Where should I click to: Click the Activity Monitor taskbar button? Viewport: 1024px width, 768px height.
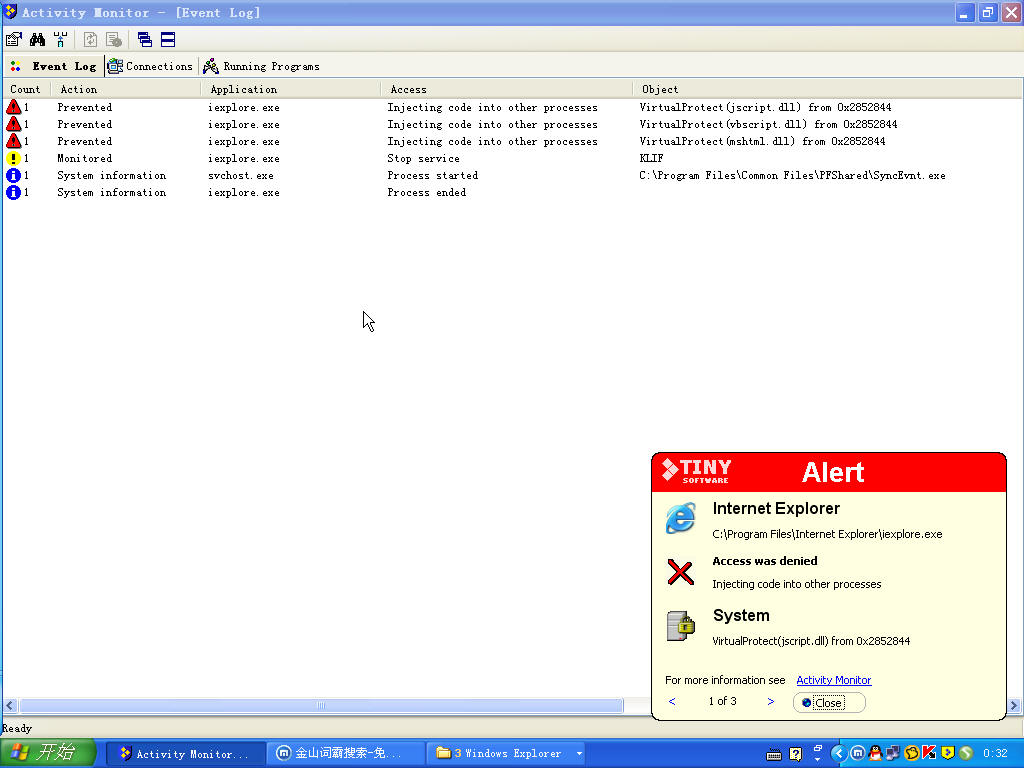pyautogui.click(x=185, y=754)
